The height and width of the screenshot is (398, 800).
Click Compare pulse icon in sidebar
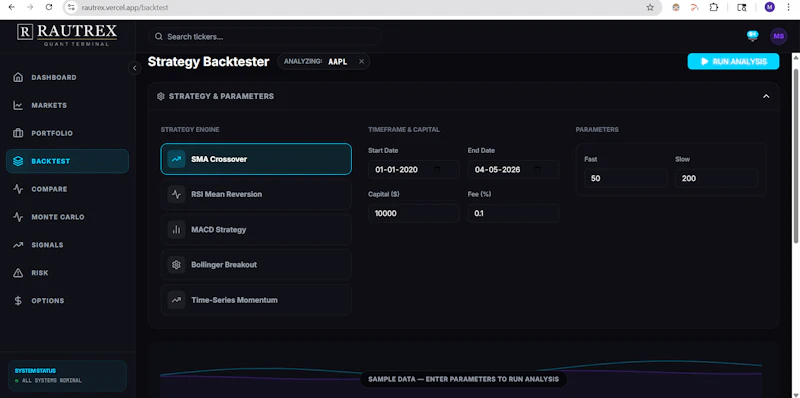coord(18,189)
